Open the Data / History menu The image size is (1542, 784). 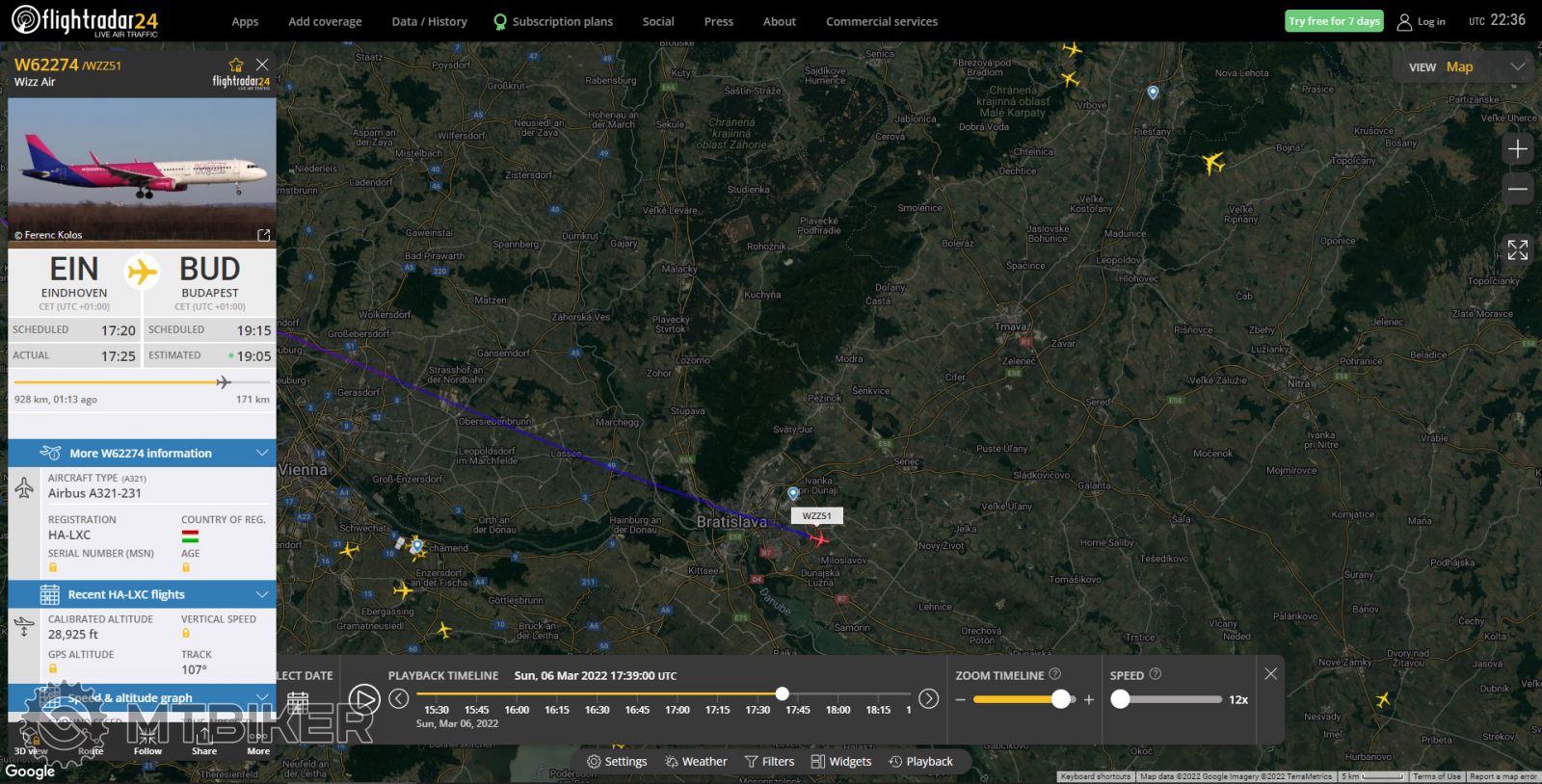[429, 21]
